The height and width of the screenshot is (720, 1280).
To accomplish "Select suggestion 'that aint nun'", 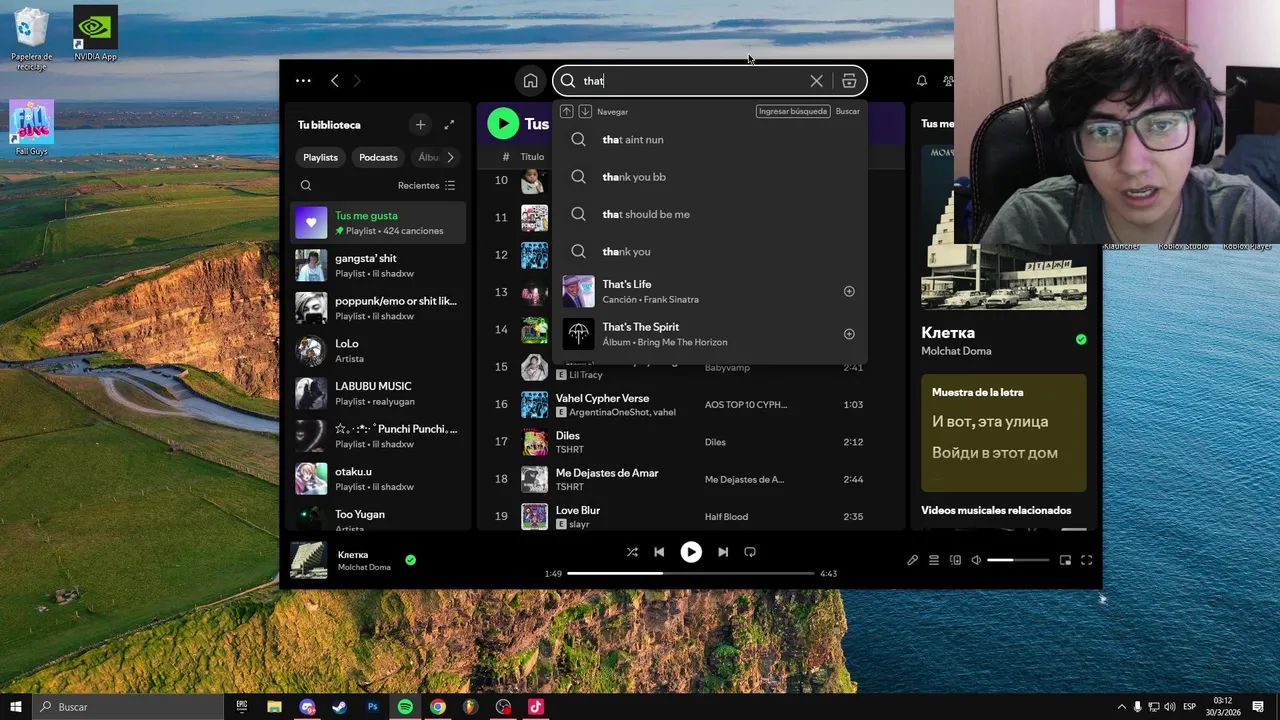I will pos(710,140).
